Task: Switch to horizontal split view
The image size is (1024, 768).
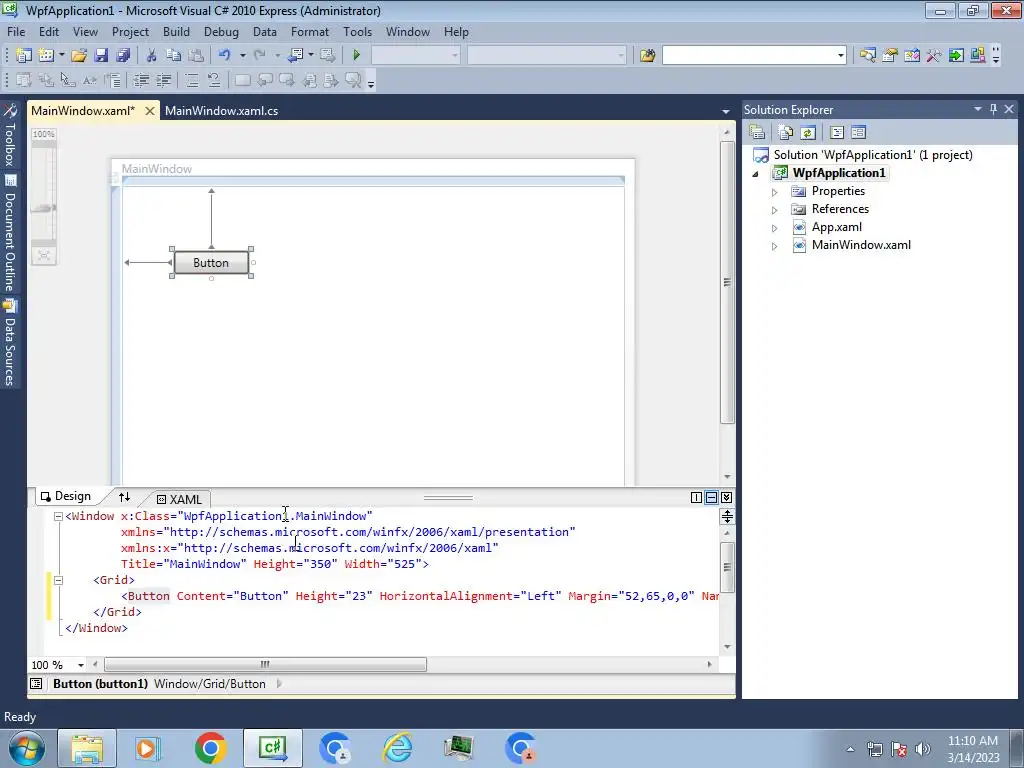Action: pos(711,498)
